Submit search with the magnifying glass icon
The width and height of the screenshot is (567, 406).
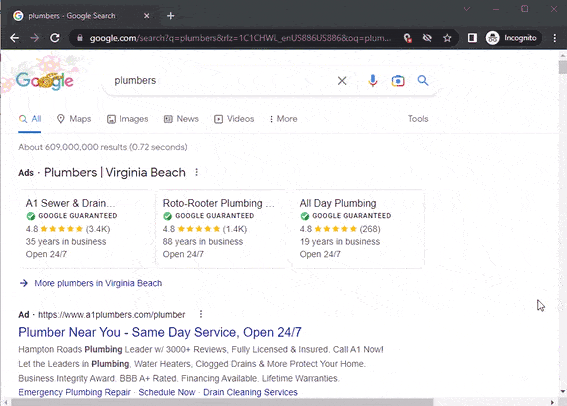pyautogui.click(x=423, y=80)
